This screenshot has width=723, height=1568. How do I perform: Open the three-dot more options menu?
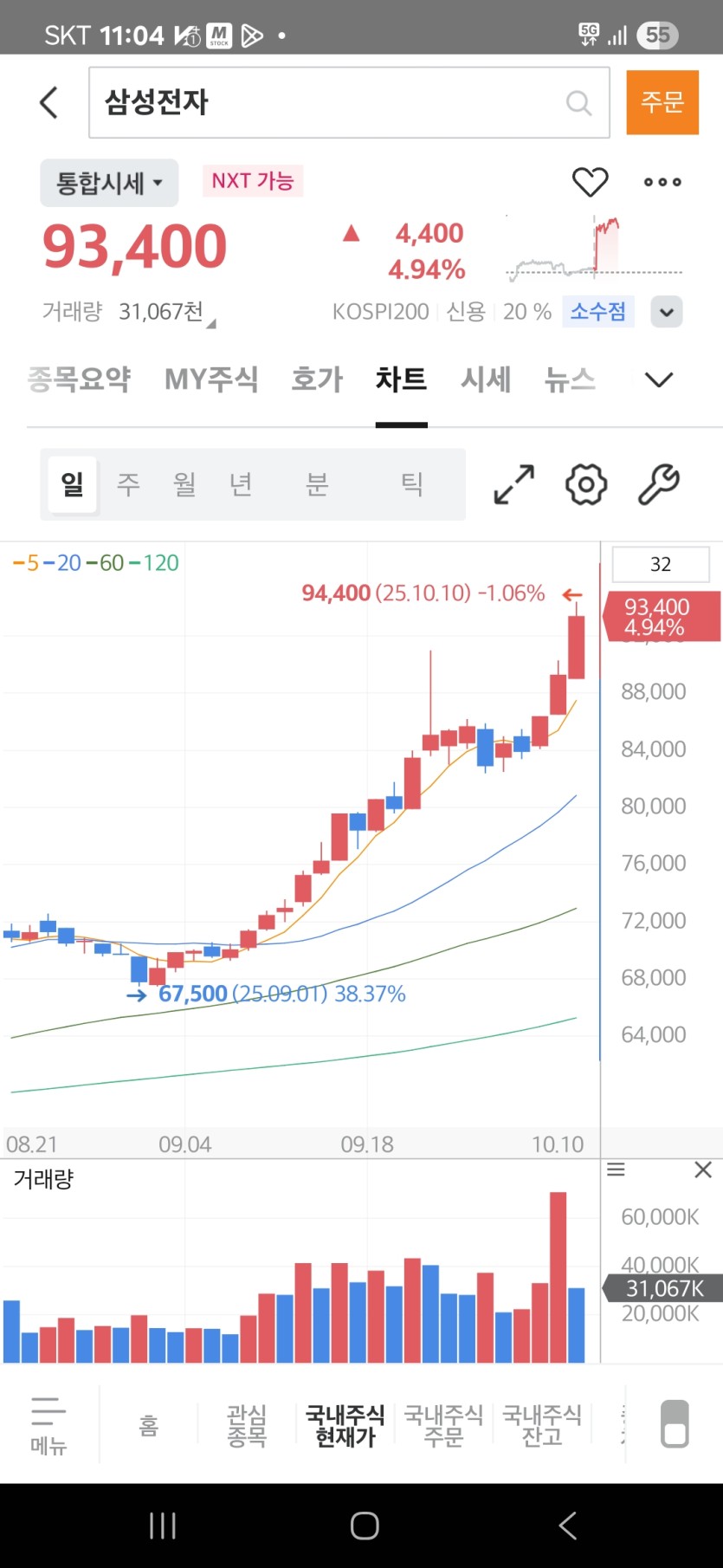(x=662, y=182)
